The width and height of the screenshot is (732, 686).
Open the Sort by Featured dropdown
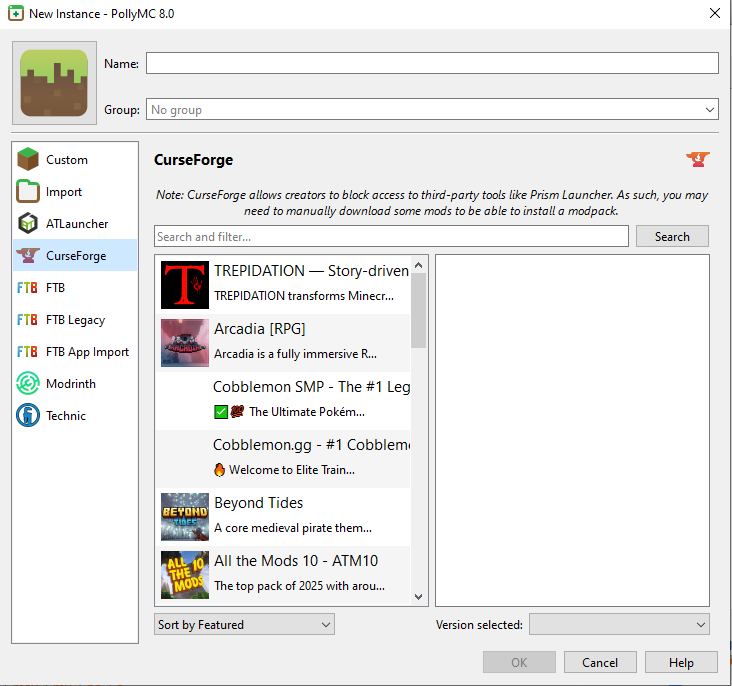(x=244, y=624)
